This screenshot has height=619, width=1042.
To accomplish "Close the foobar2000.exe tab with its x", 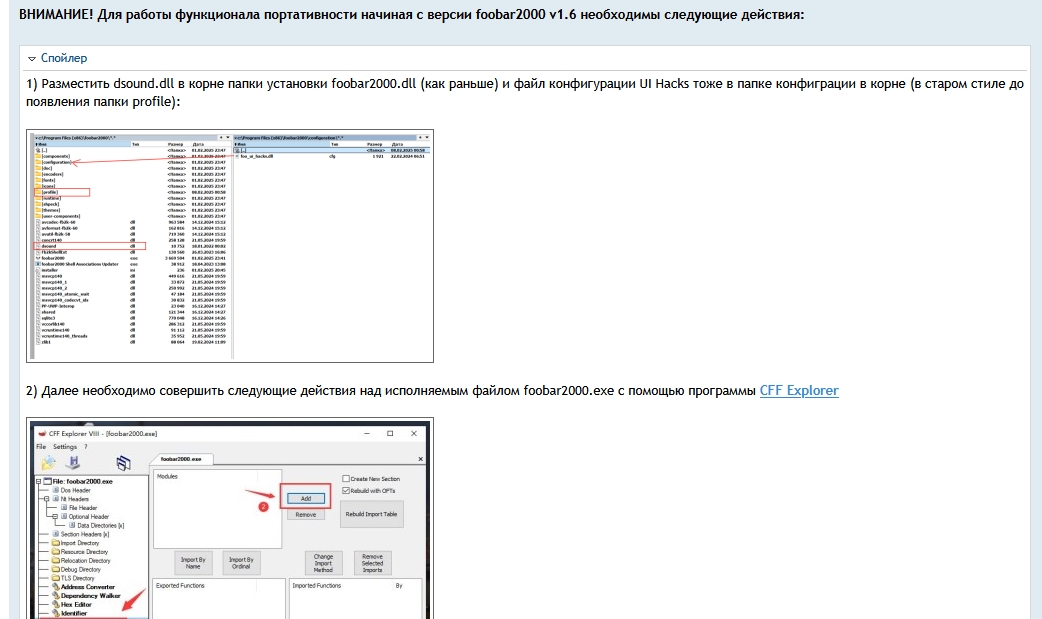I will [420, 459].
